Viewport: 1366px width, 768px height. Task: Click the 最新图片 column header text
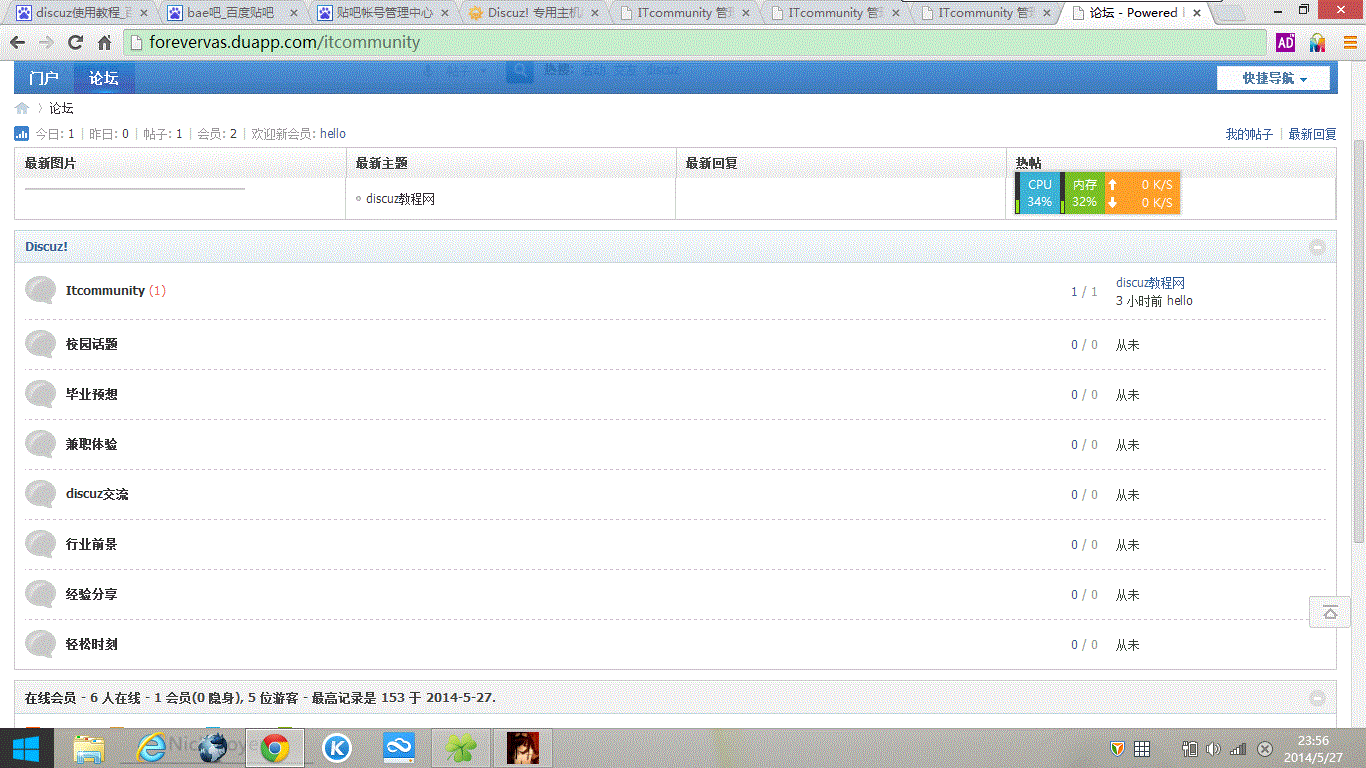click(50, 163)
